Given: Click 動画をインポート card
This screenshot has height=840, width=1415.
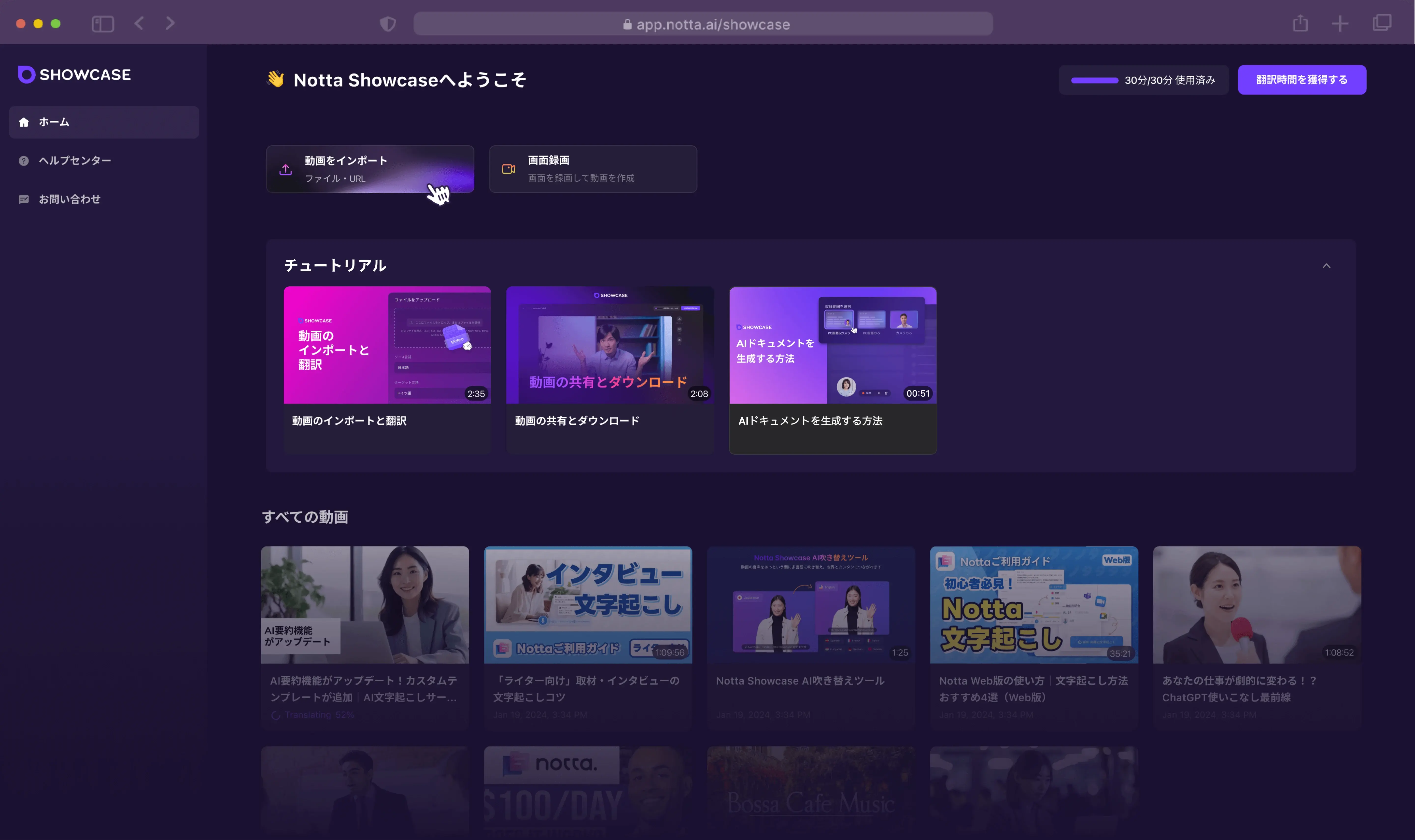Looking at the screenshot, I should 370,169.
